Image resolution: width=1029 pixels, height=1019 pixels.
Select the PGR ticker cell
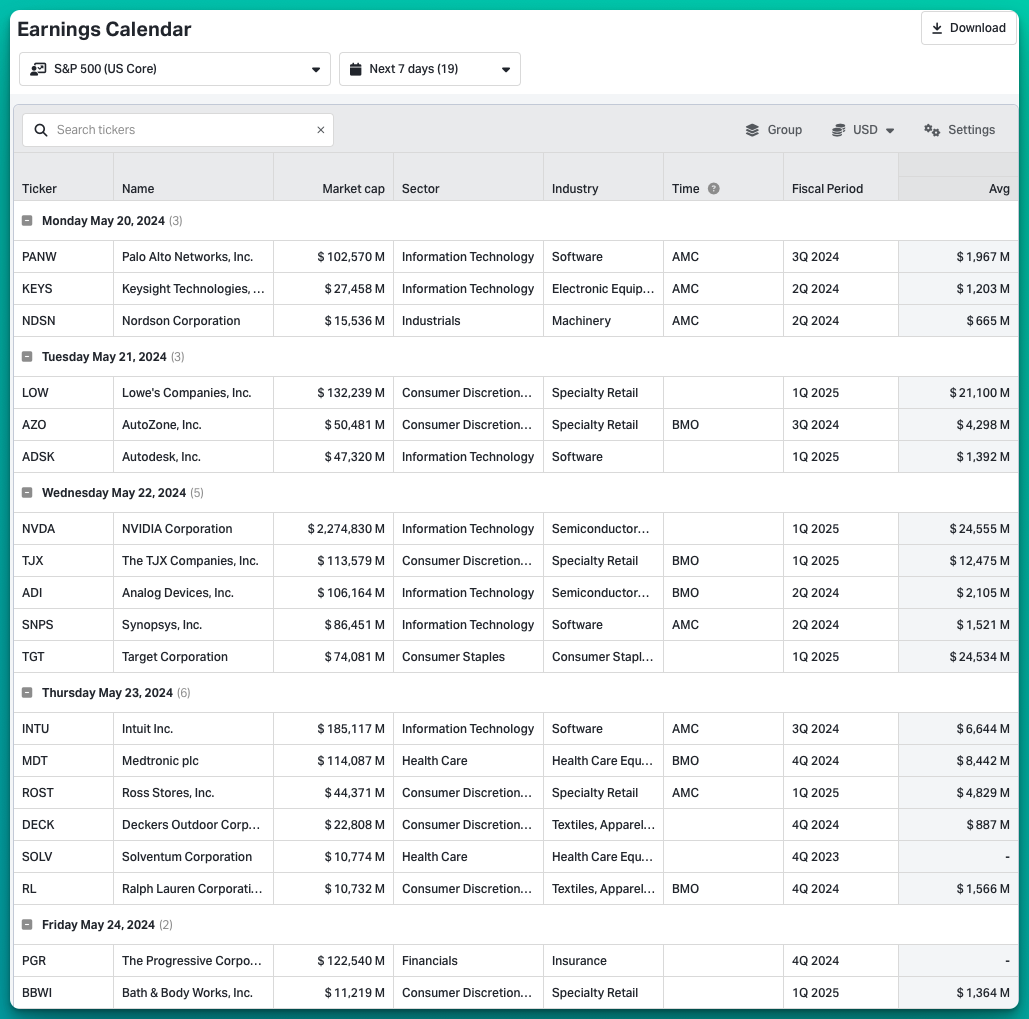coord(64,961)
